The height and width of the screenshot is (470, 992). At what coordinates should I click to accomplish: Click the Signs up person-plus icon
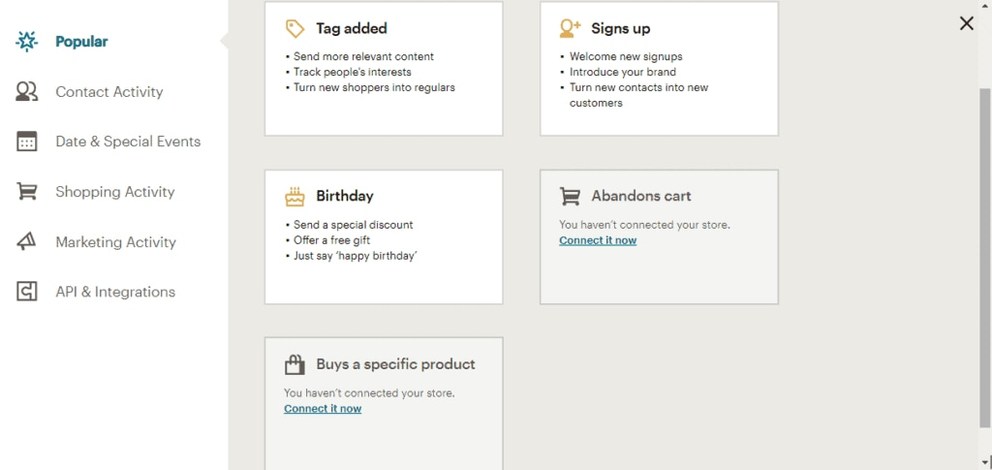[x=570, y=28]
